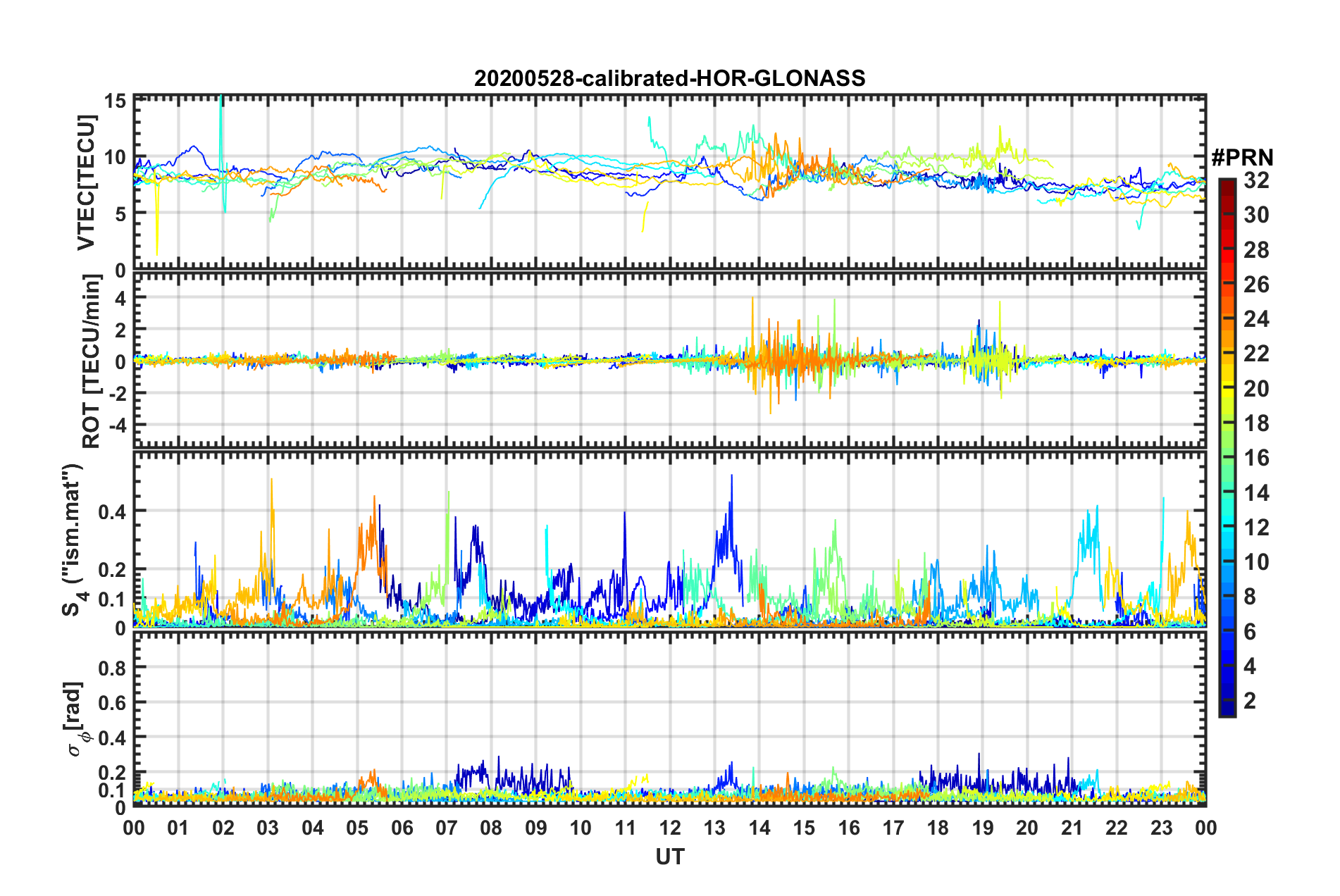Image resolution: width=1340 pixels, height=896 pixels.
Task: Click the sigma phi [rad] axis label
Action: [77, 718]
